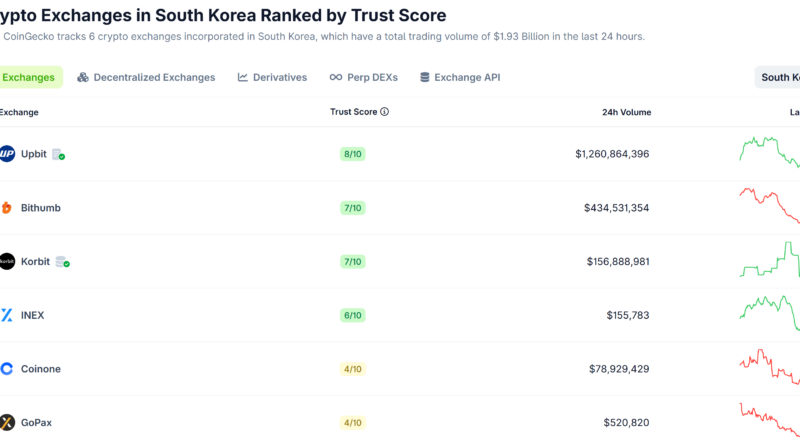This screenshot has height=445, width=800.
Task: Click the GoPax exchange logo
Action: pos(7,422)
